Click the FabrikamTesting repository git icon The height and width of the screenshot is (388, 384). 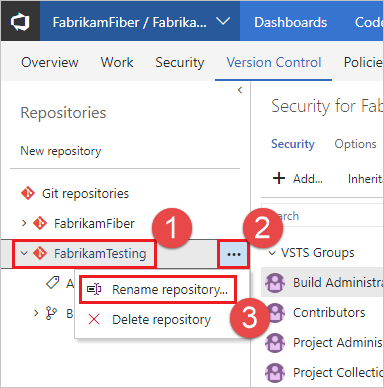pos(40,253)
